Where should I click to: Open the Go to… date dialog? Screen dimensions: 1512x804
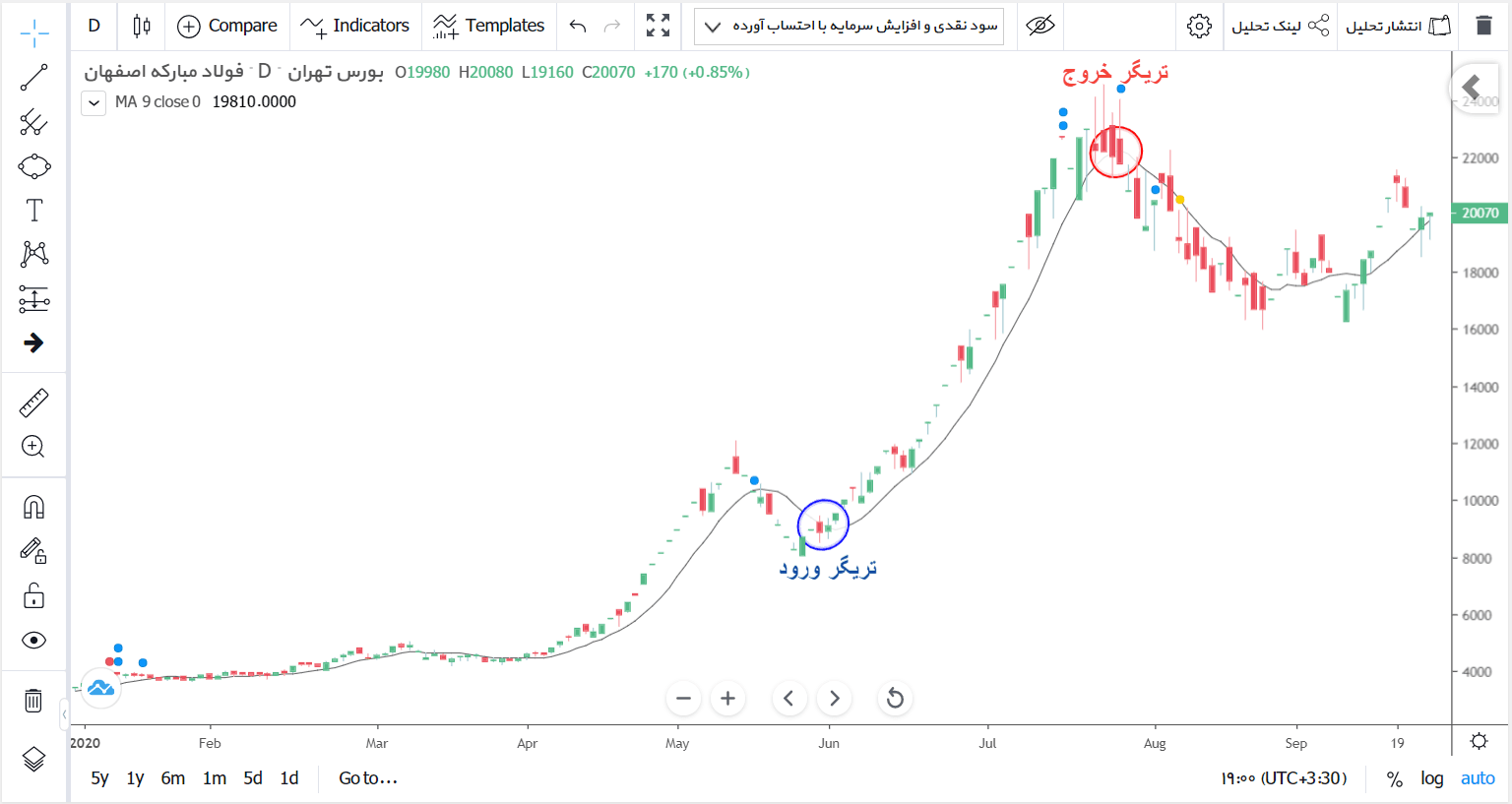point(368,778)
